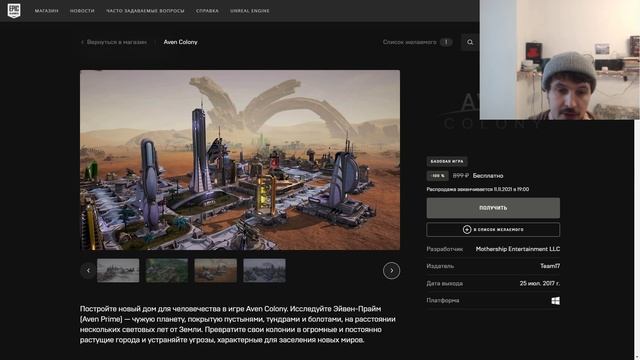640x360 pixels.
Task: Click the Mothership Entertainment LLC developer name
Action: 518,249
